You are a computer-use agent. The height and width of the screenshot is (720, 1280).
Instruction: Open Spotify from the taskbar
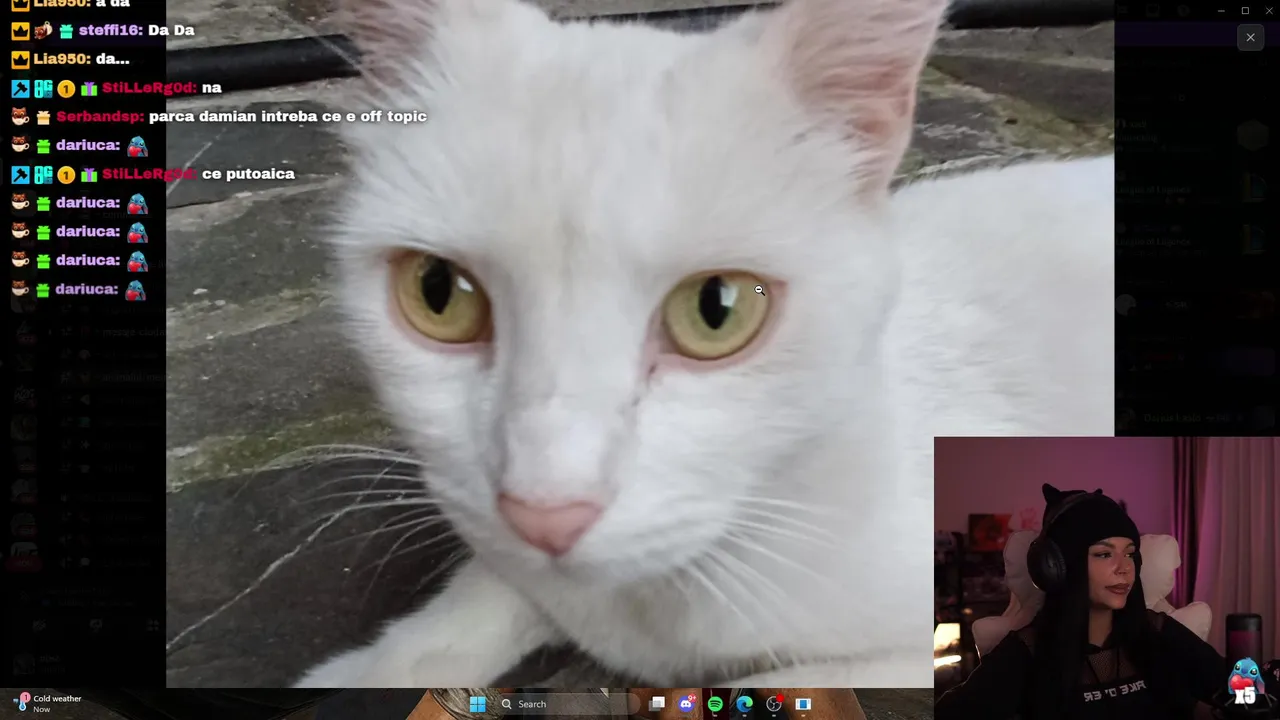click(715, 704)
